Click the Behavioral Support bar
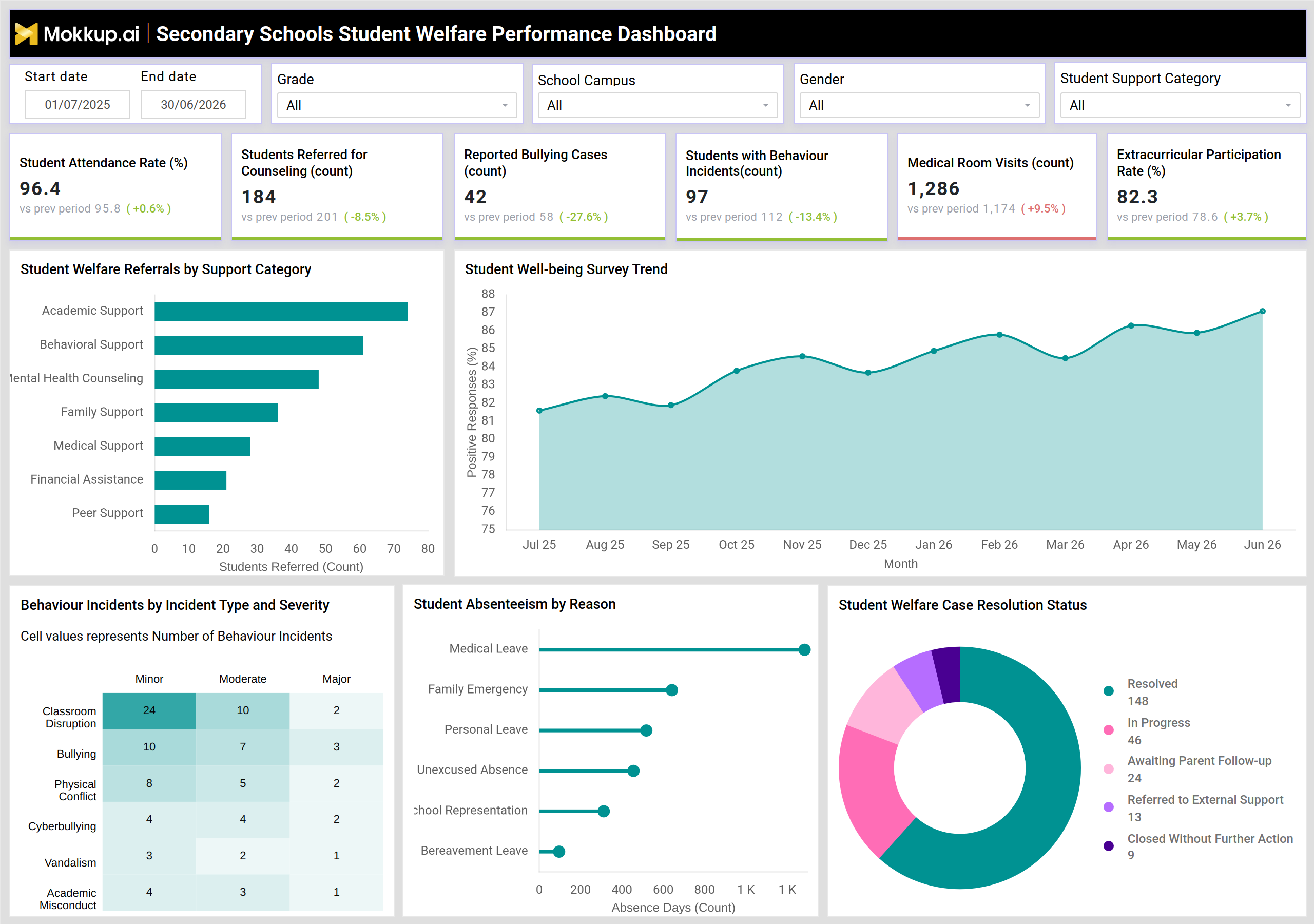The height and width of the screenshot is (924, 1314). coord(259,345)
